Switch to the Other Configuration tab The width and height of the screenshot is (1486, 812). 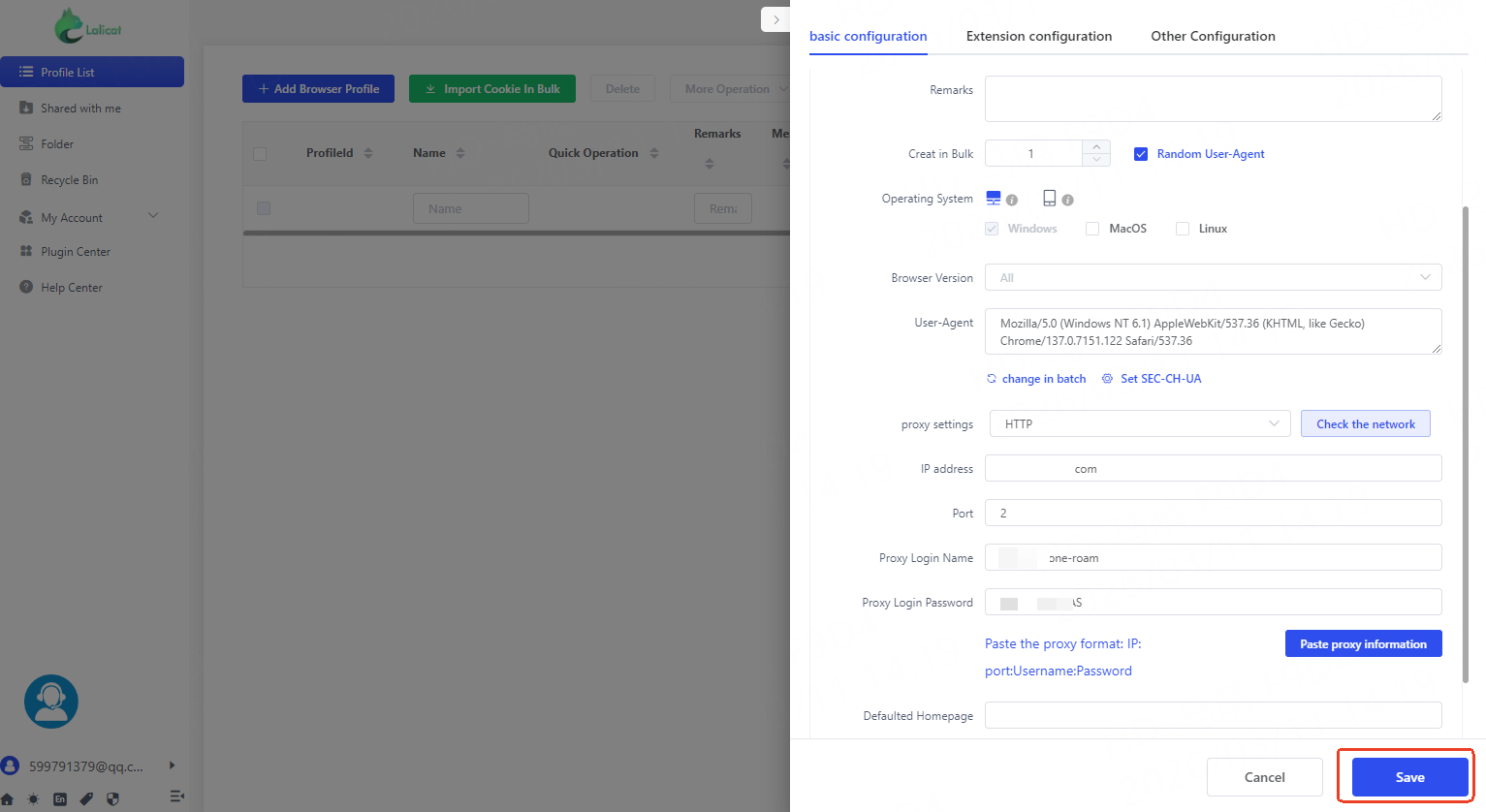tap(1213, 36)
